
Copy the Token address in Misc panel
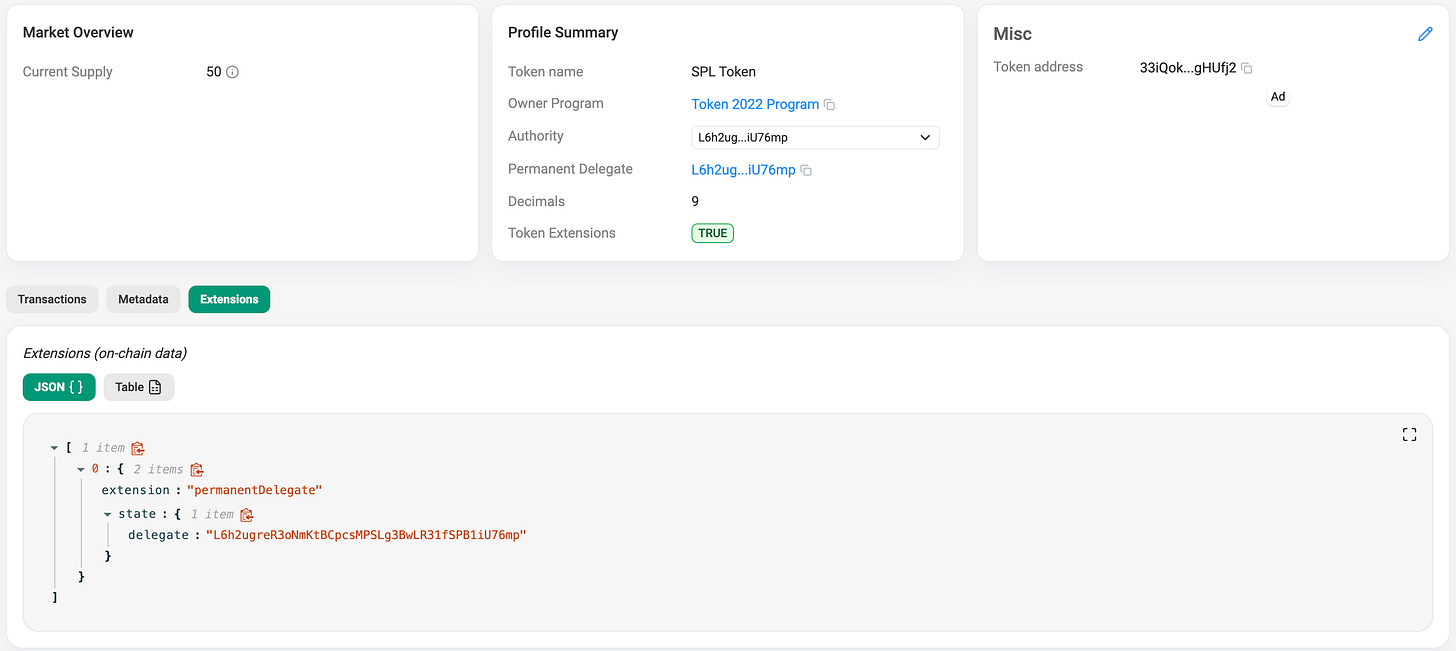coord(1245,68)
